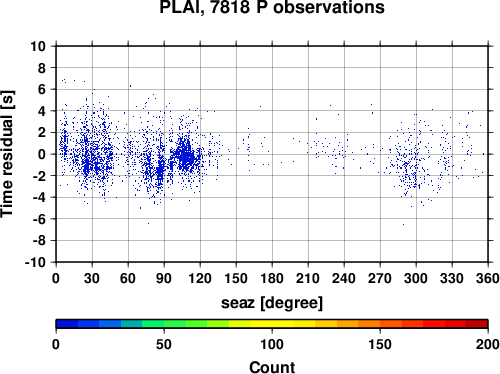The width and height of the screenshot is (500, 374).
Task: Click the x-axis tick label 300
Action: tap(416, 278)
